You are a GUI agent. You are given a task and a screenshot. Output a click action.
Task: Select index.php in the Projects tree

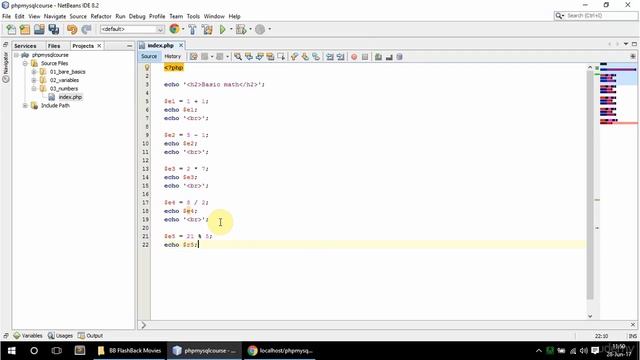pyautogui.click(x=70, y=97)
